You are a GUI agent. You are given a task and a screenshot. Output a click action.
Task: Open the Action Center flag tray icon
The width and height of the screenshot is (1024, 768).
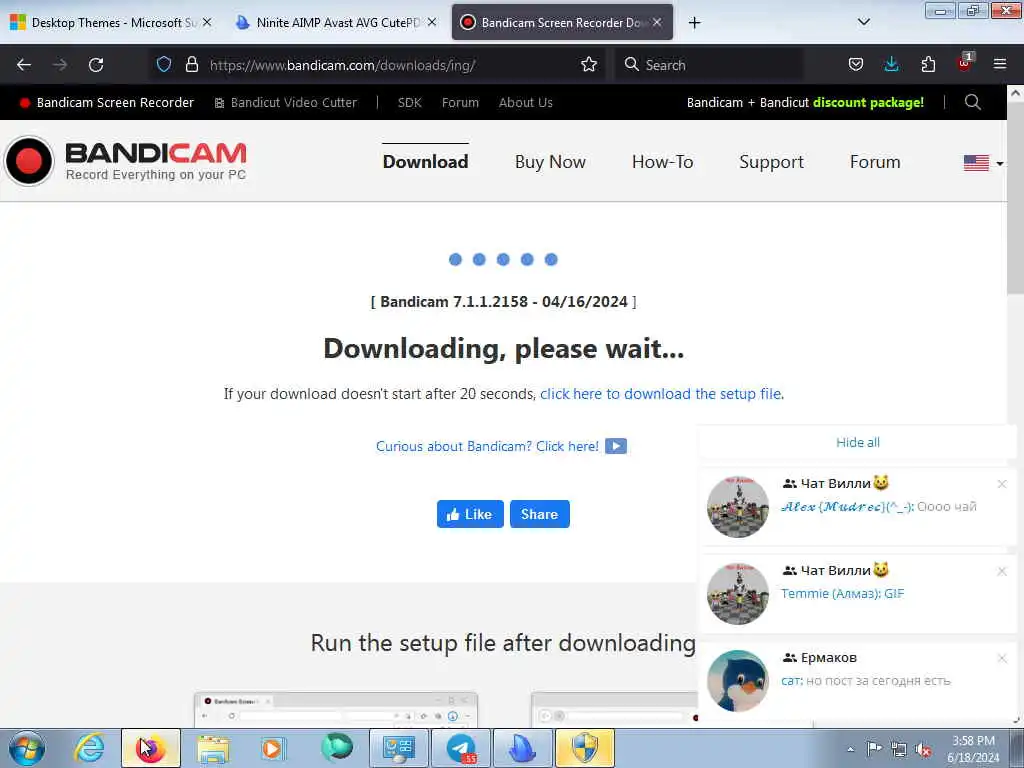pos(874,748)
